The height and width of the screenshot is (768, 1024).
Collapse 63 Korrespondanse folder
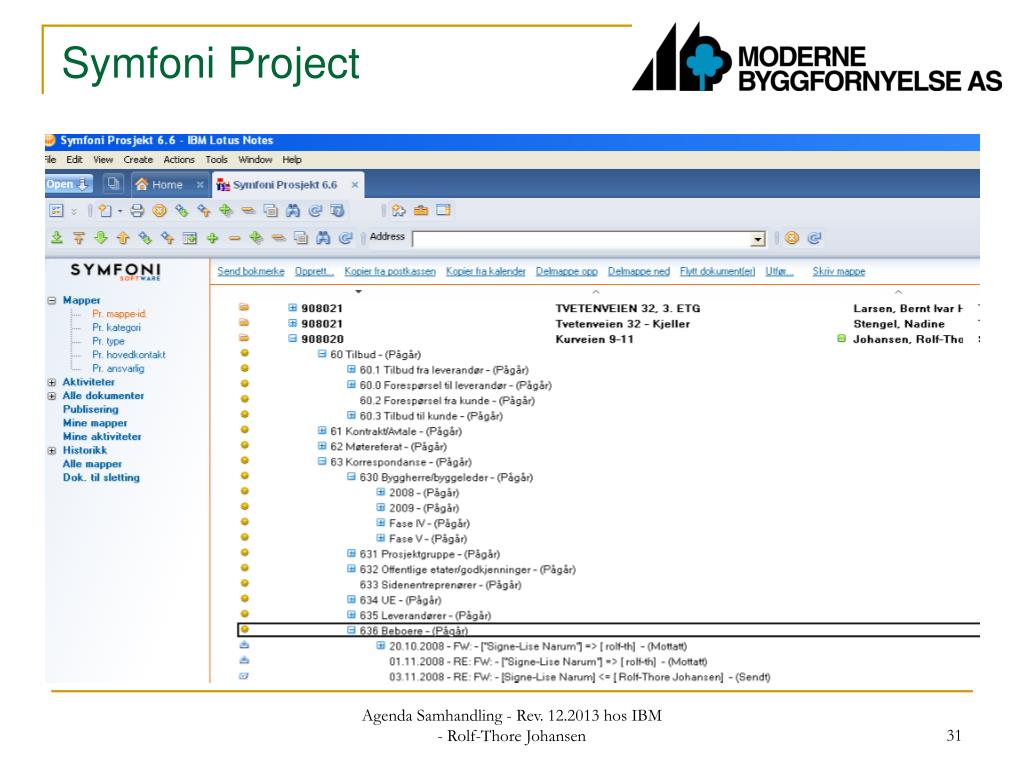(x=322, y=462)
